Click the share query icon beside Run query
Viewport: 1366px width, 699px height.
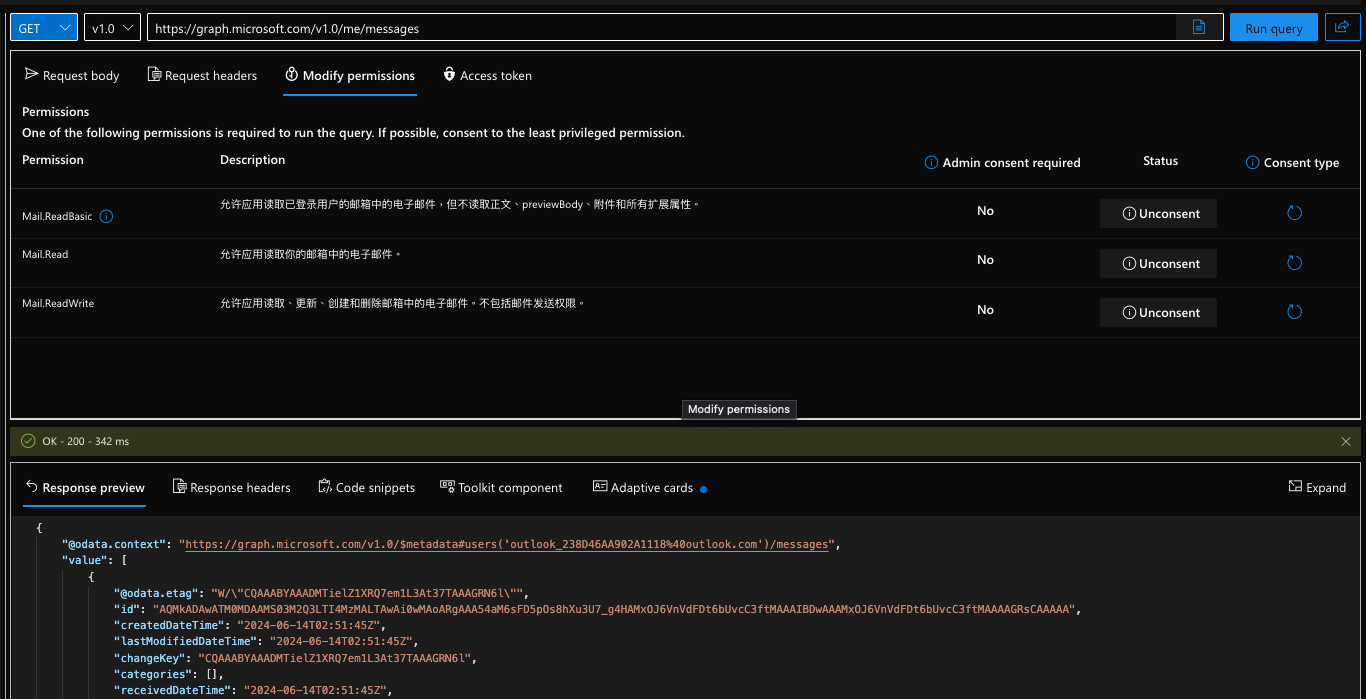point(1342,27)
